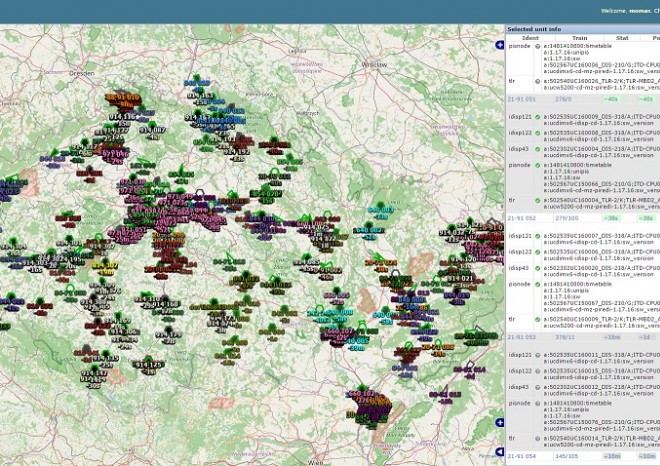Image resolution: width=660 pixels, height=466 pixels.
Task: Click train marker 914 021 on map
Action: click(460, 279)
